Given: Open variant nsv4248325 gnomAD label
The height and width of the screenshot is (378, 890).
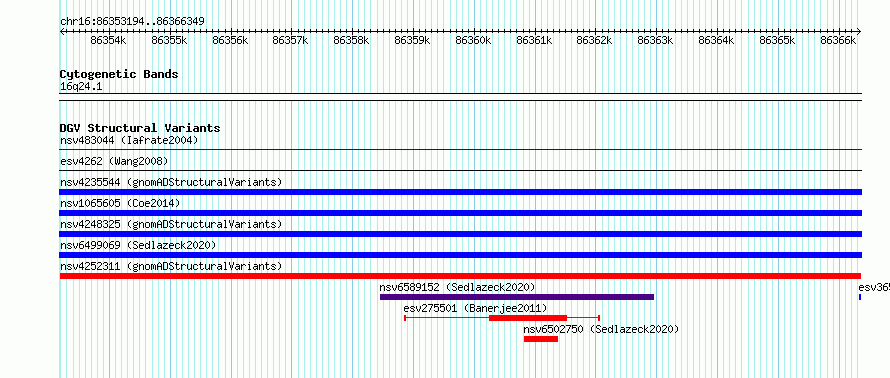Looking at the screenshot, I should coord(171,224).
